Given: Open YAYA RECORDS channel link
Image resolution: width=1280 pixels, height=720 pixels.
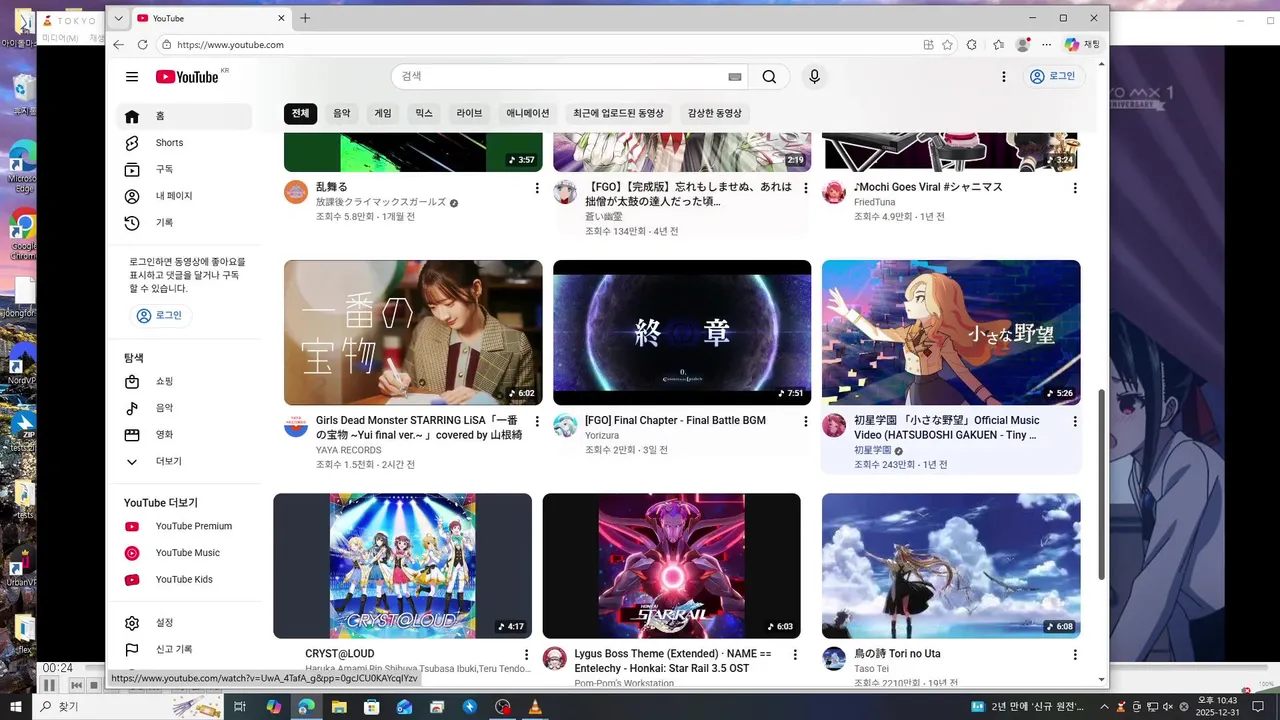Looking at the screenshot, I should click(349, 450).
